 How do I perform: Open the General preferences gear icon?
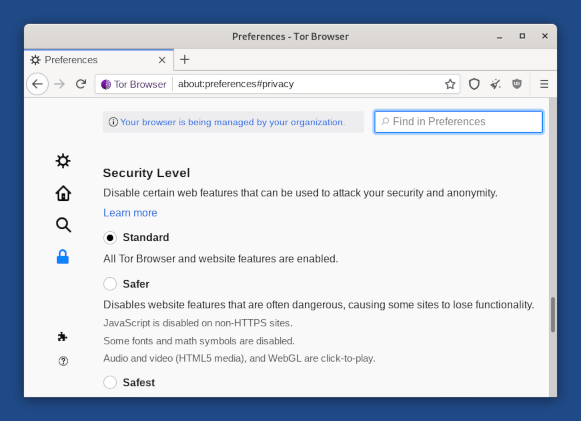[63, 161]
